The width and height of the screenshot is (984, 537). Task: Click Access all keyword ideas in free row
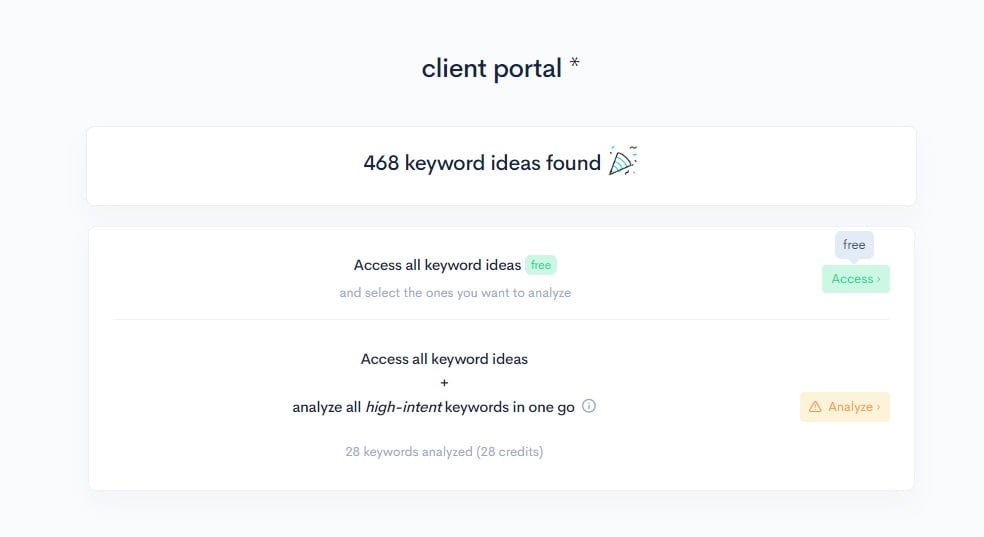click(x=437, y=265)
